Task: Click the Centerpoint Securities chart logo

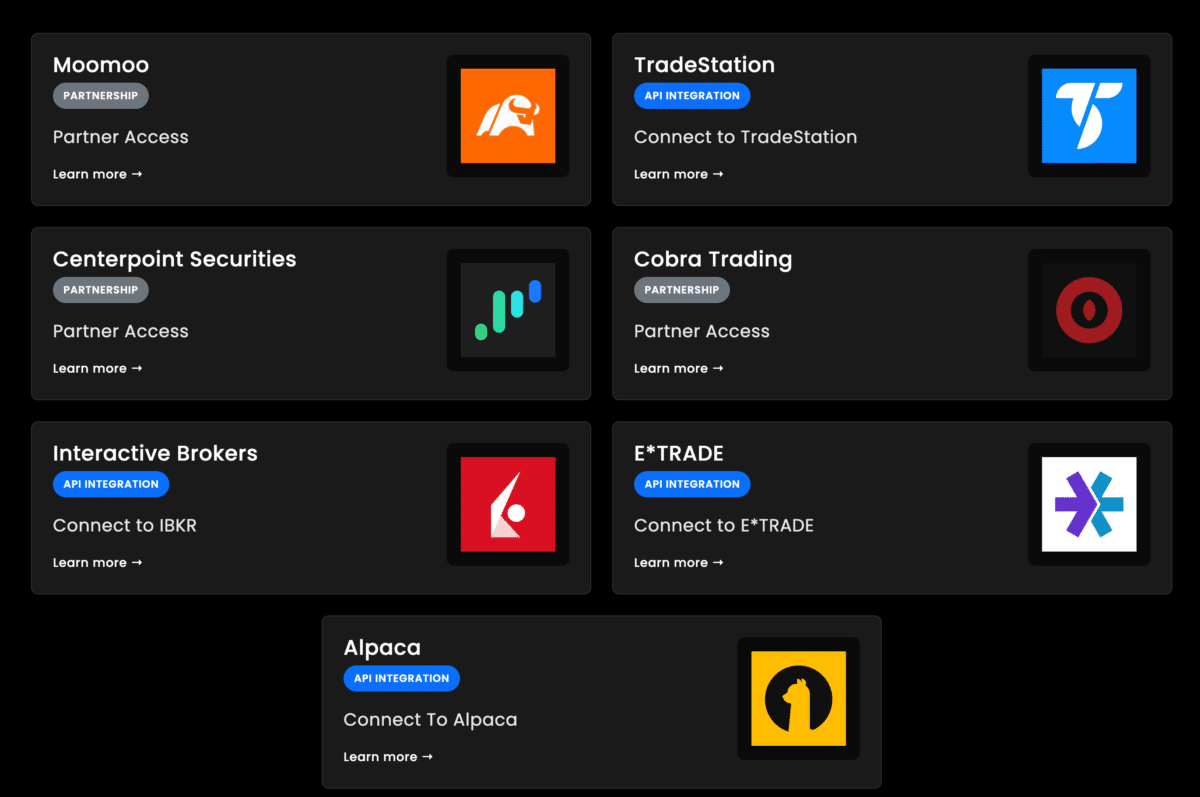Action: (508, 310)
